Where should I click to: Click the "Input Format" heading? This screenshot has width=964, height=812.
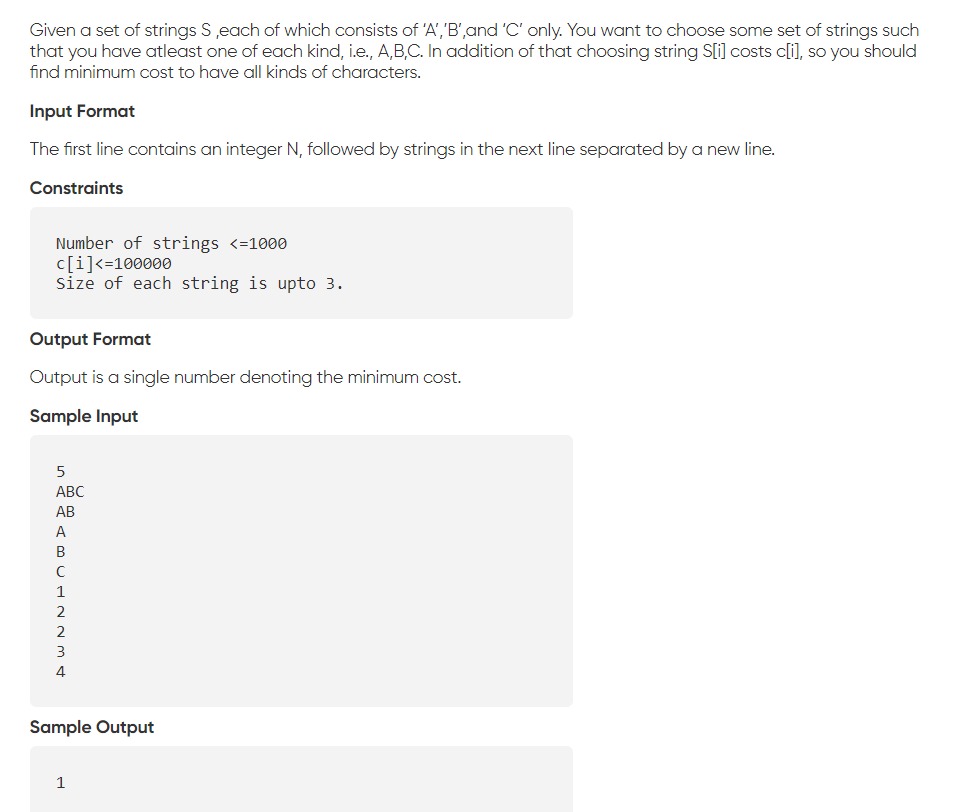click(82, 111)
